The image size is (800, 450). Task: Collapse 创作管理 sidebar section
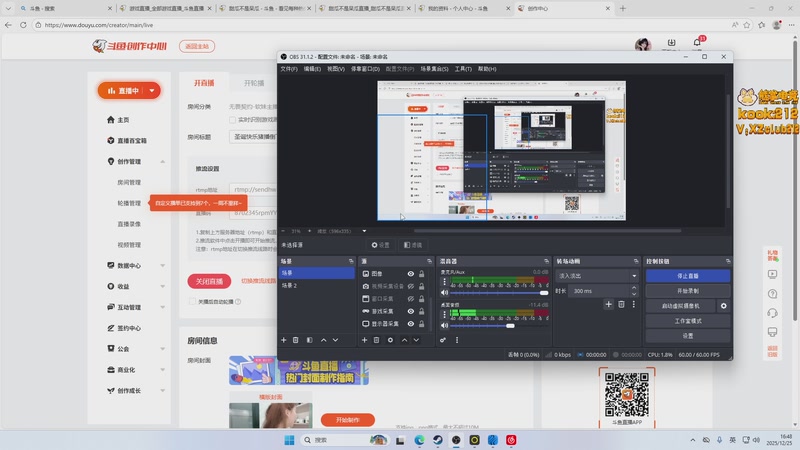coord(162,162)
